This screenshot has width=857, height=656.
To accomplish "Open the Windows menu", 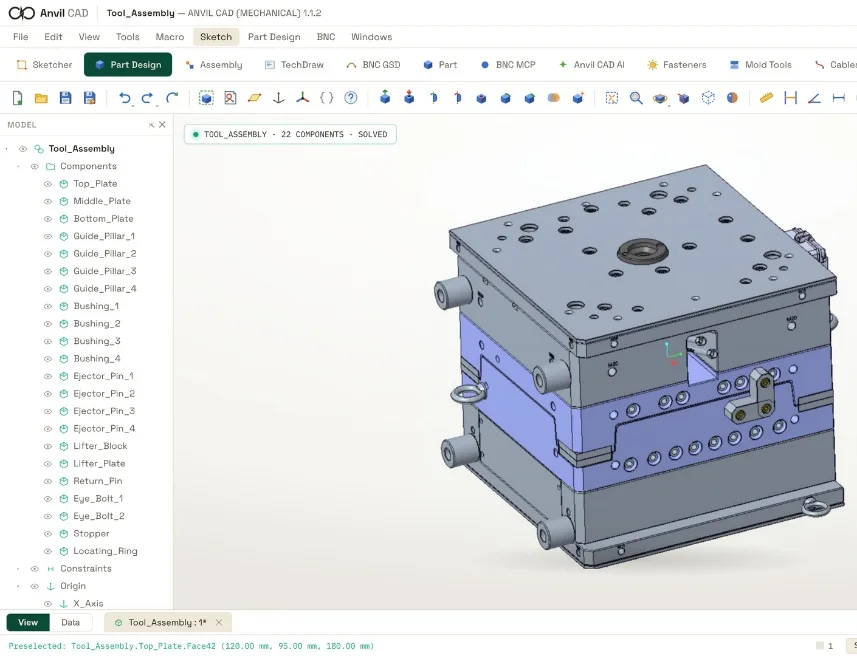I will [x=371, y=37].
